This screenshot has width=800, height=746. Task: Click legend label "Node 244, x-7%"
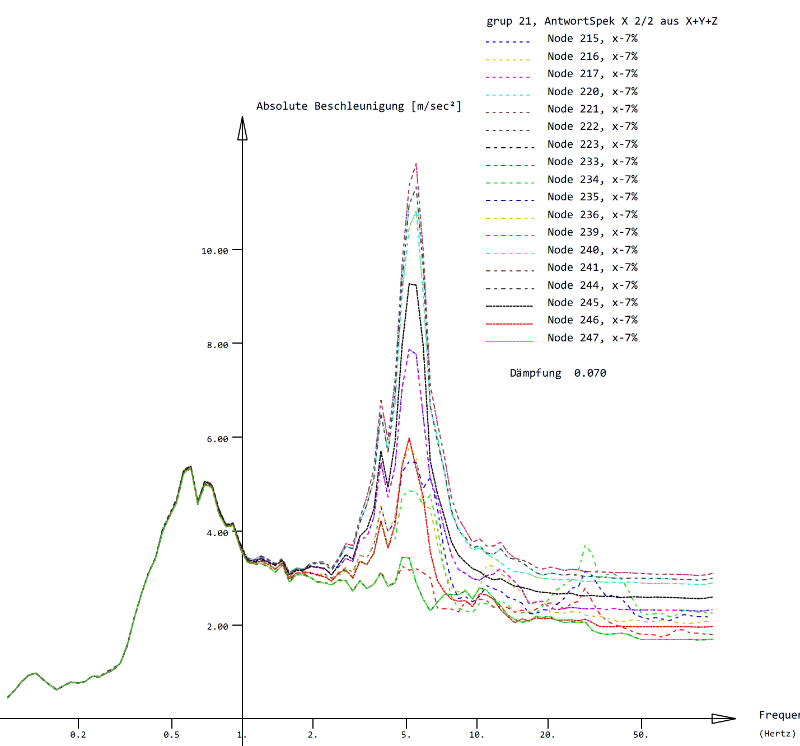coord(592,285)
